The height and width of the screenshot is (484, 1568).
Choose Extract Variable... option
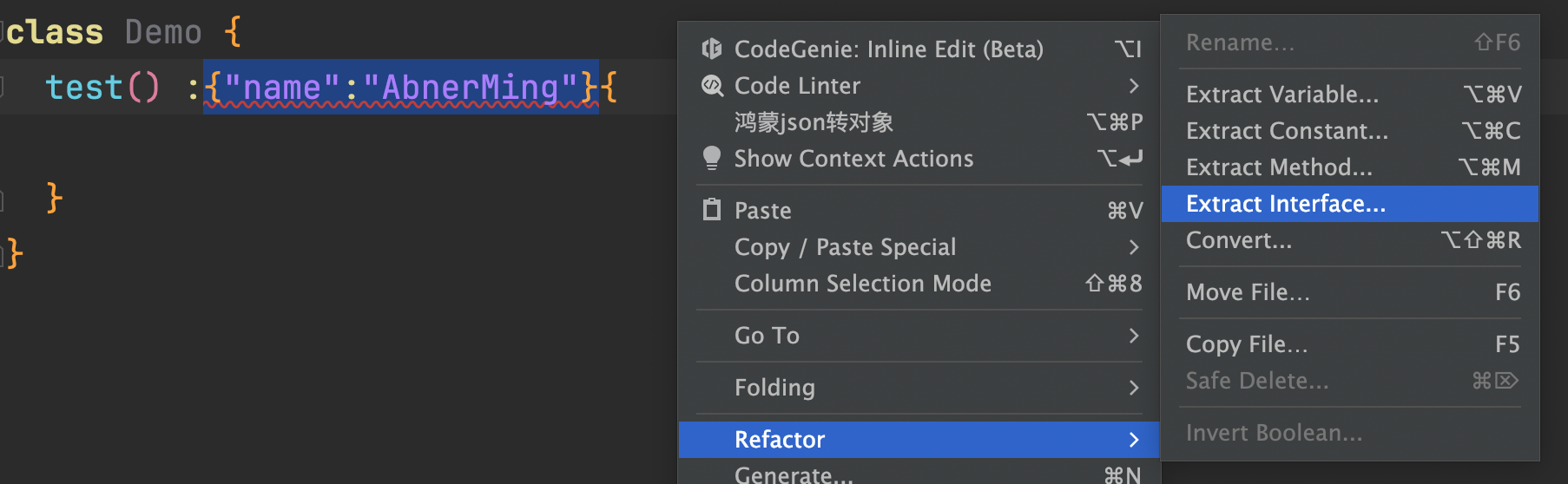1350,95
